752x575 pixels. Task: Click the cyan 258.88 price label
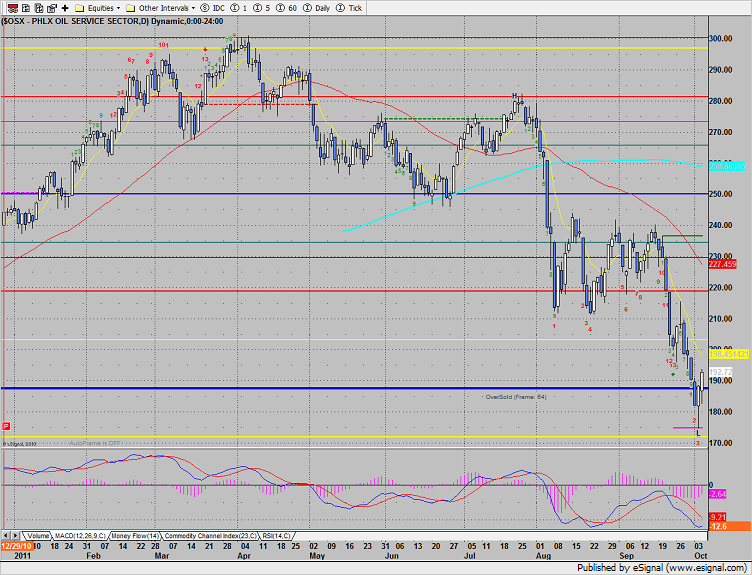727,166
